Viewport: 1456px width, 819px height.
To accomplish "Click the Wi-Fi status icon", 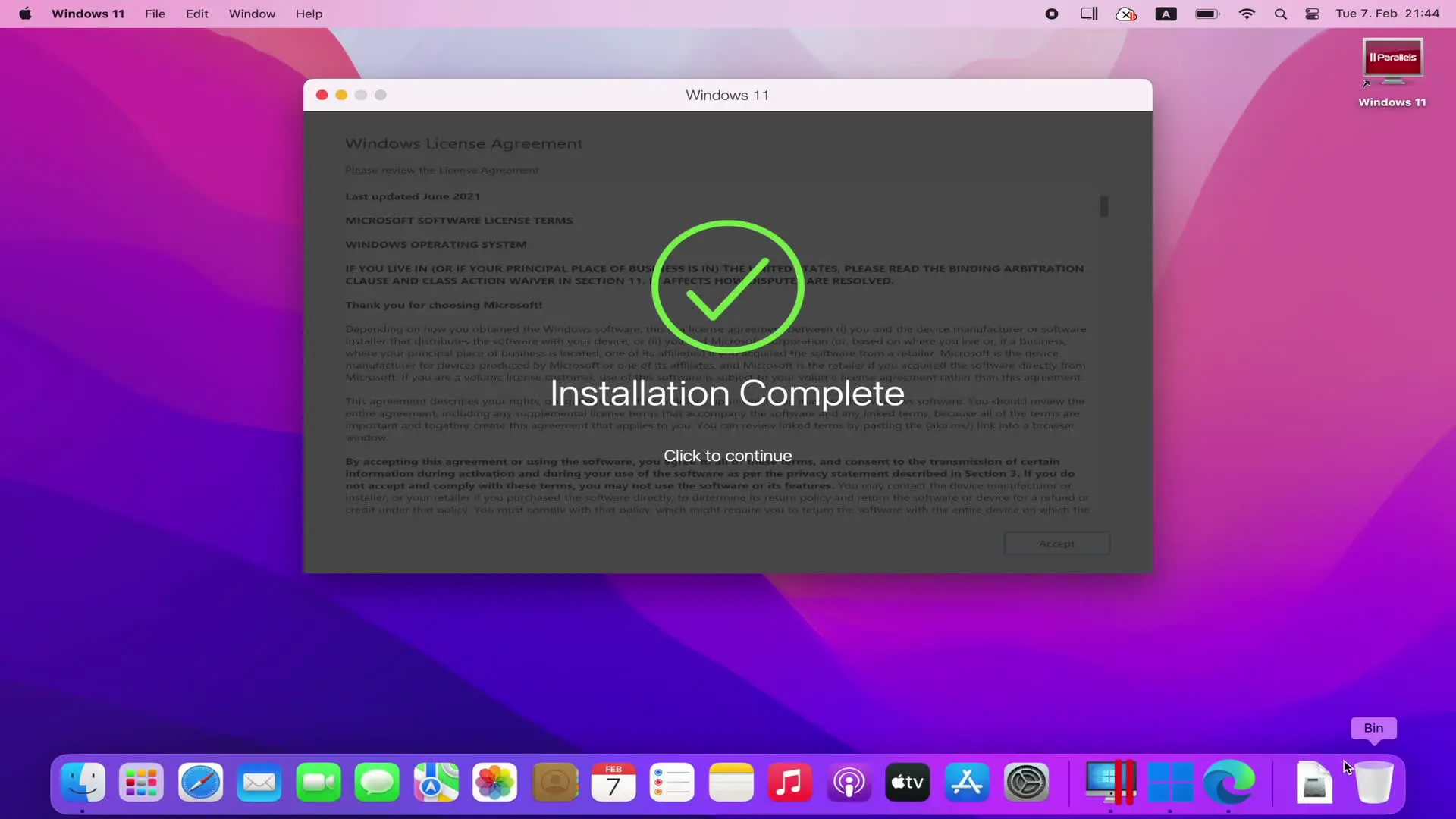I will coord(1247,14).
